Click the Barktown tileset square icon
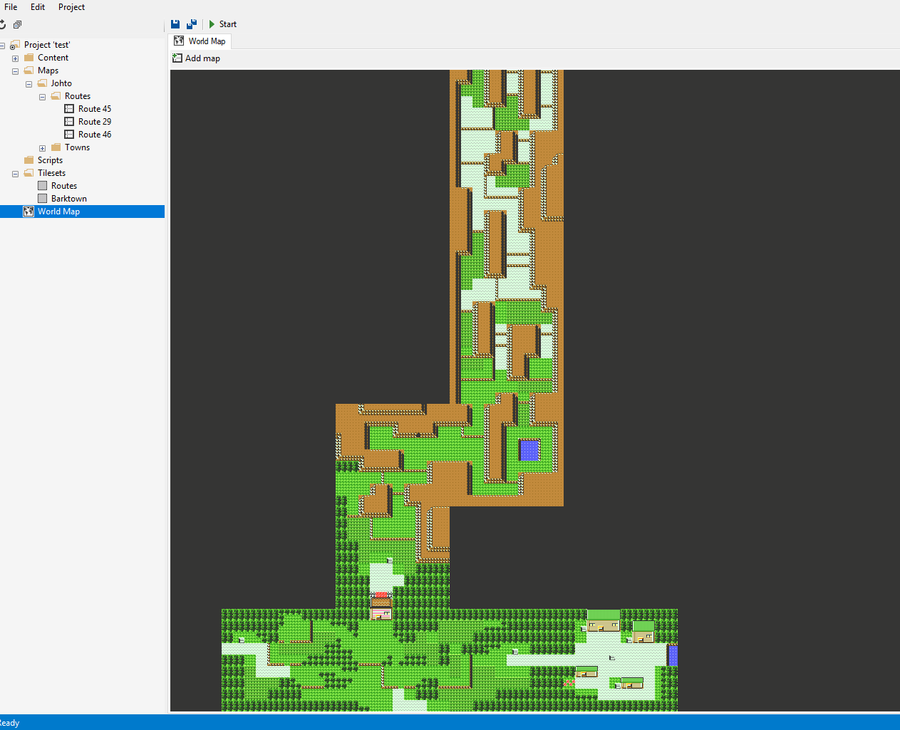Viewport: 900px width, 730px height. [x=42, y=199]
